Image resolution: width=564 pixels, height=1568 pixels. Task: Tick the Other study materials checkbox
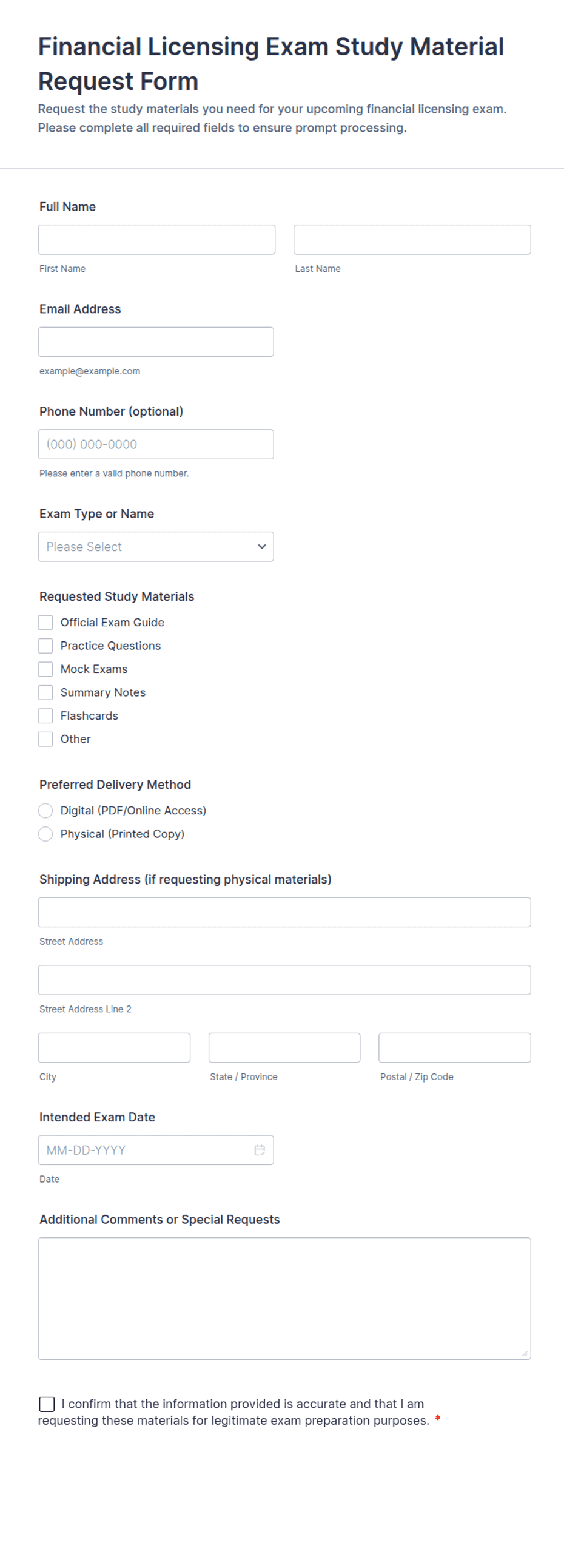(x=45, y=739)
